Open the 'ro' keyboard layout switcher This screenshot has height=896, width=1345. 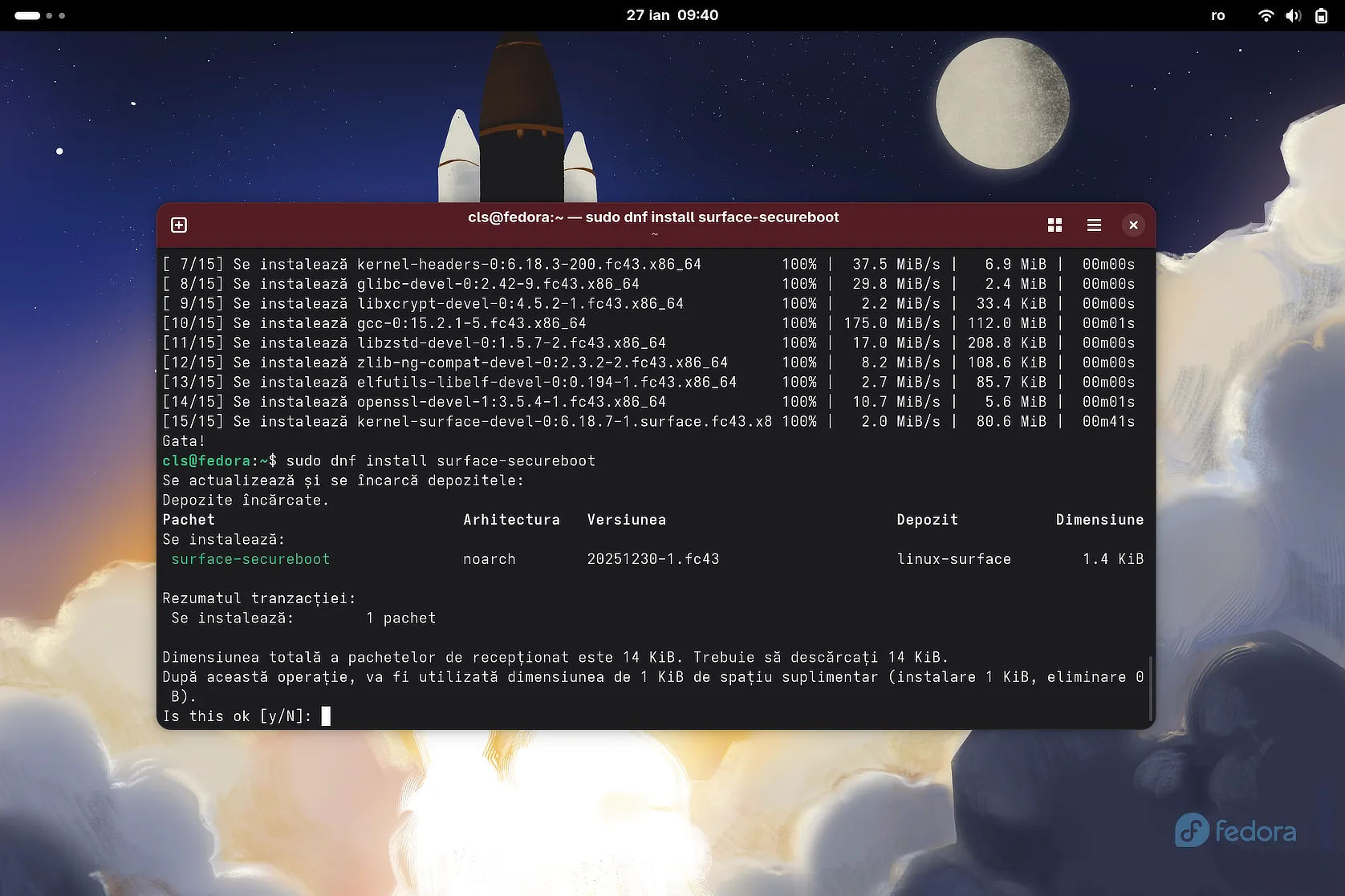[1217, 15]
